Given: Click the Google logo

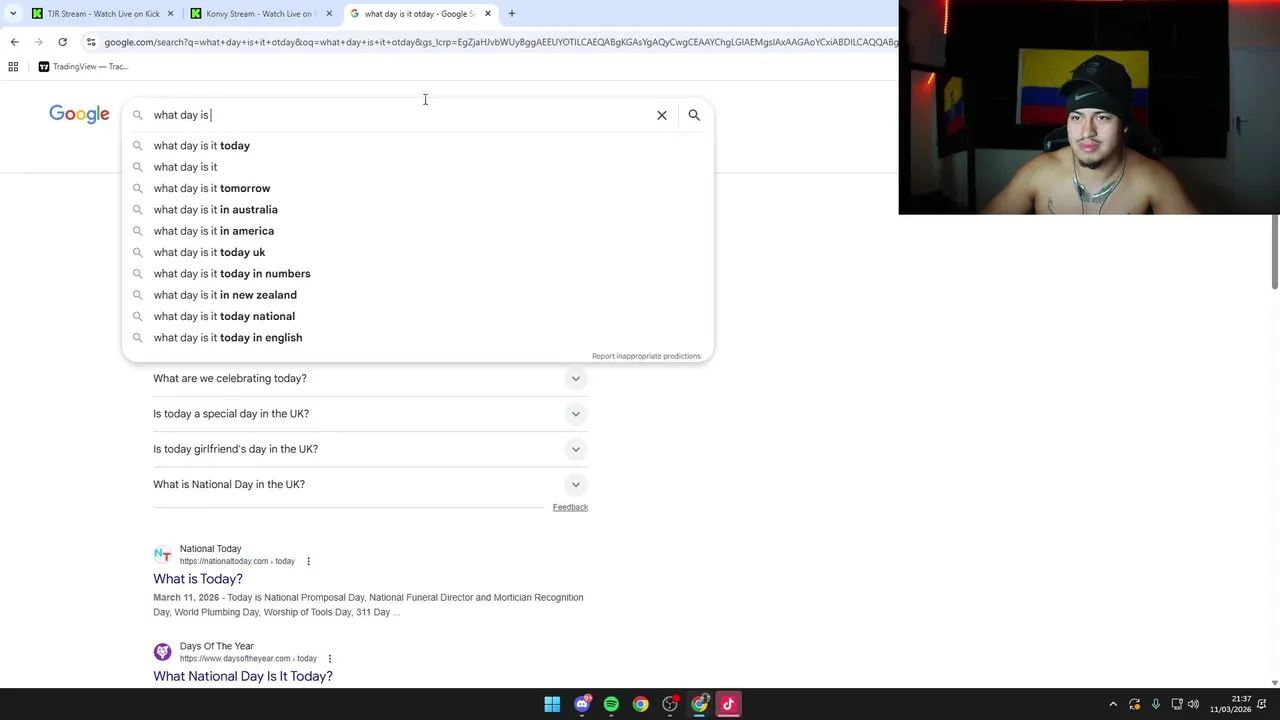Looking at the screenshot, I should 79,114.
